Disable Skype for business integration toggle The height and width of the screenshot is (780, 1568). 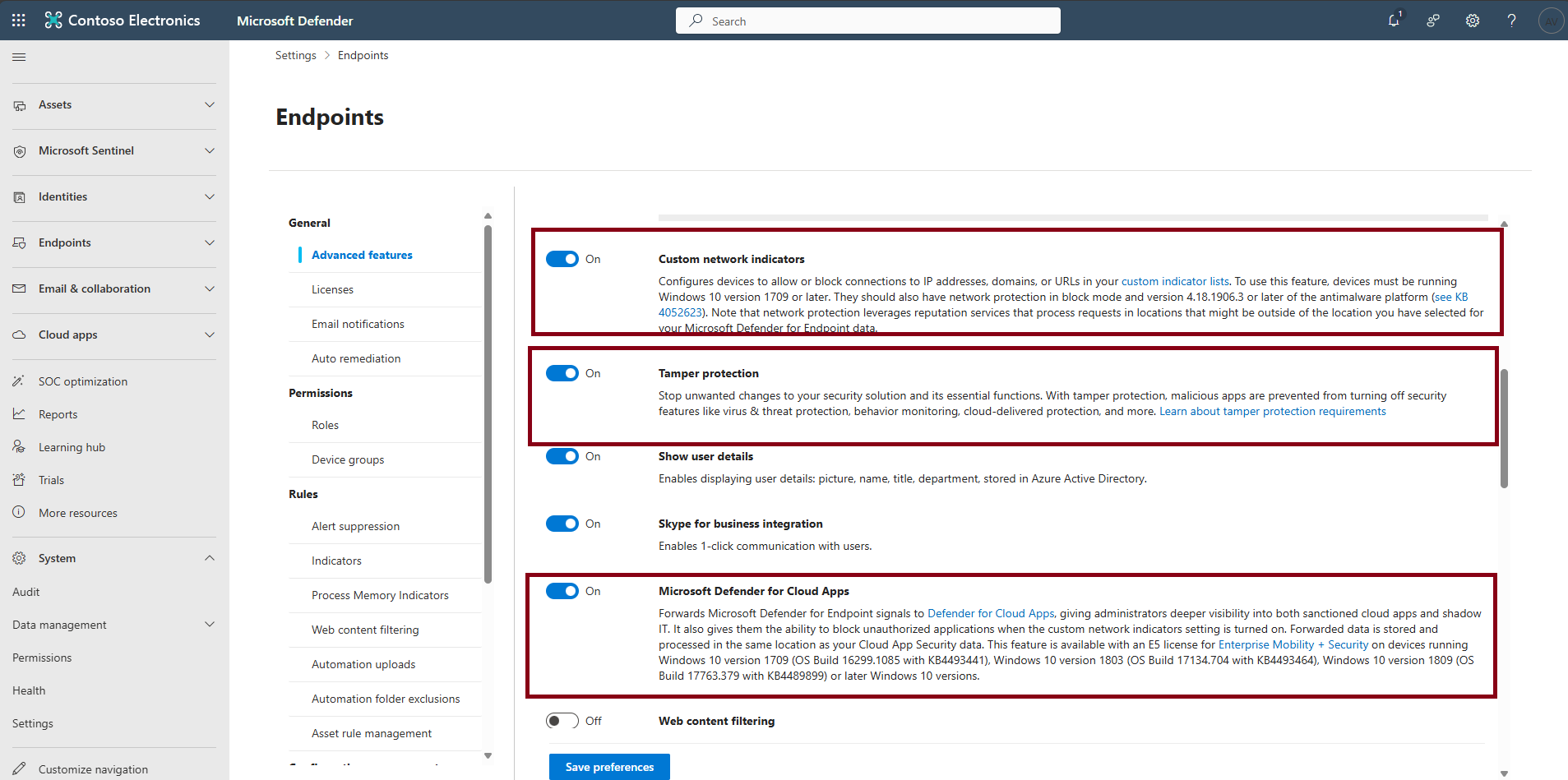562,524
